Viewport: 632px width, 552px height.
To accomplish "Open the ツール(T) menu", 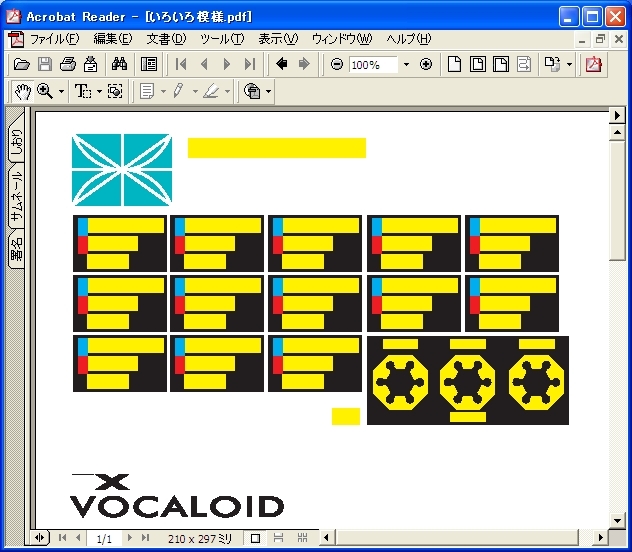I will pyautogui.click(x=222, y=39).
